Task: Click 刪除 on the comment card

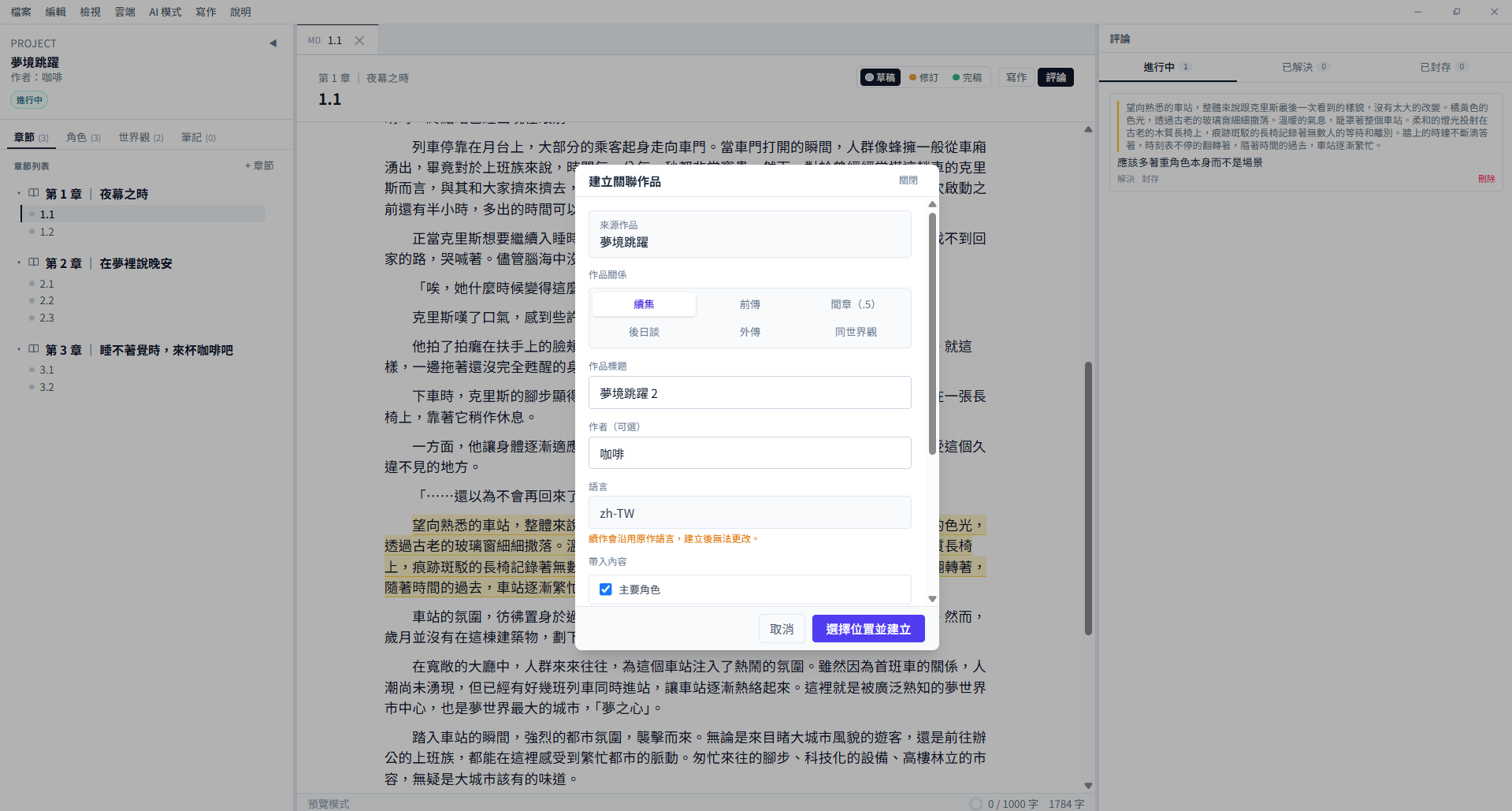Action: point(1487,179)
